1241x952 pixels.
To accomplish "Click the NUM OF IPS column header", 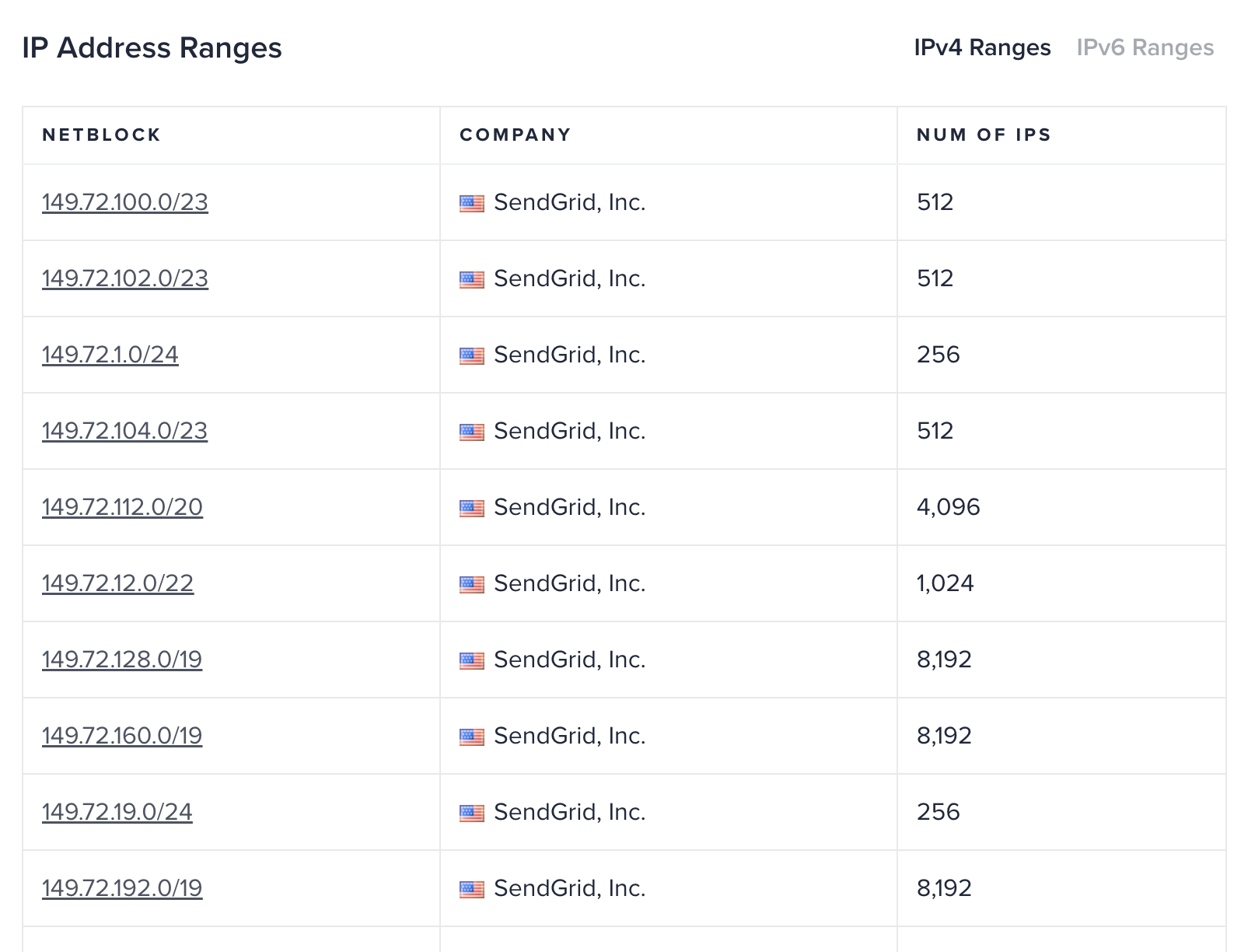I will click(x=984, y=135).
